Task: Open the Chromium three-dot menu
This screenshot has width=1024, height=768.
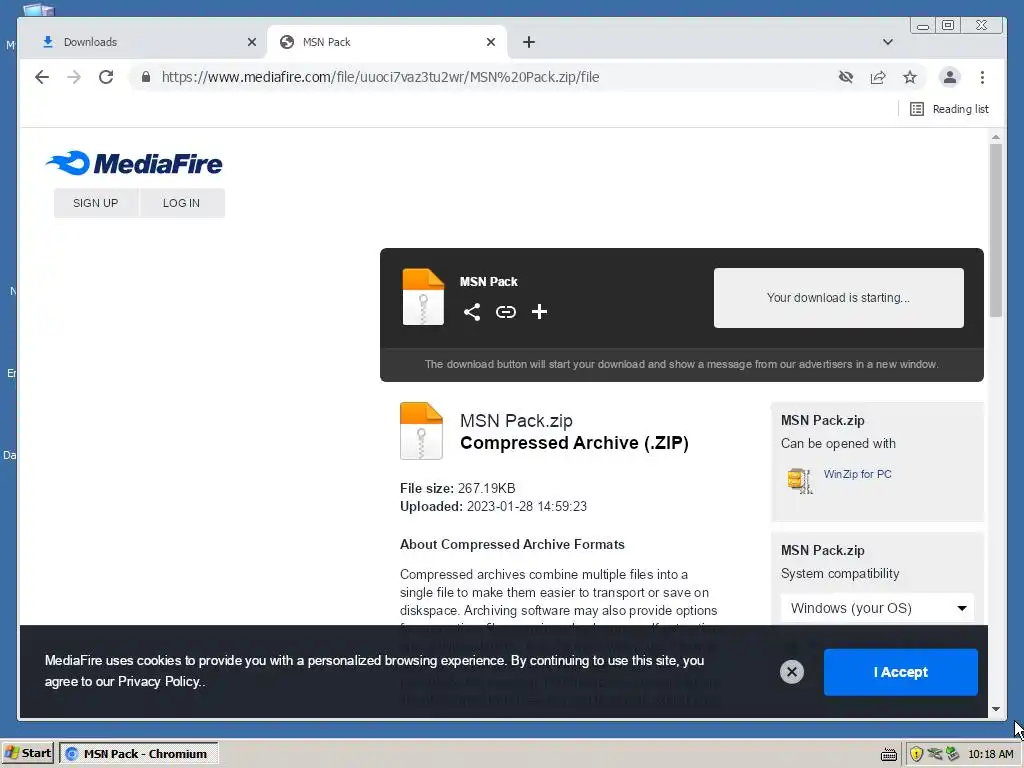Action: click(982, 77)
